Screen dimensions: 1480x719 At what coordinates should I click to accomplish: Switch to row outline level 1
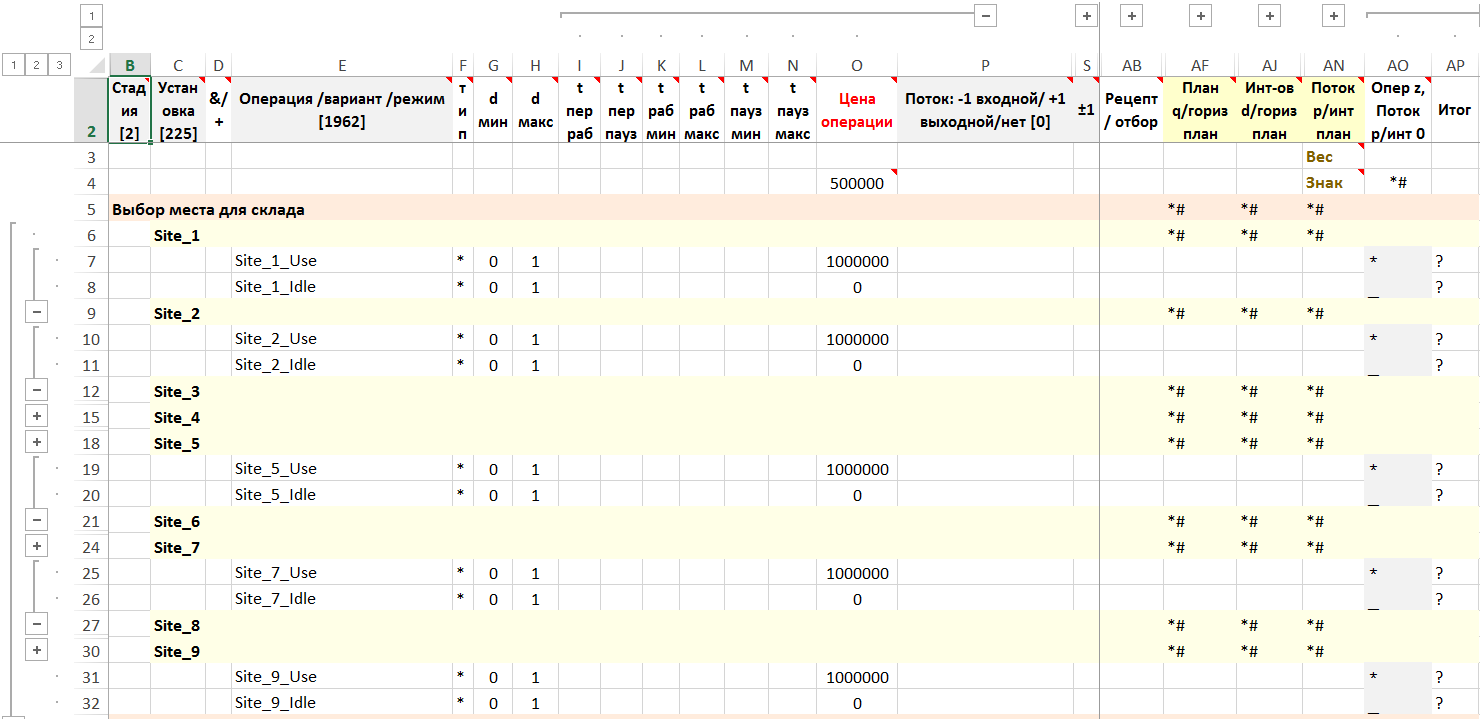click(x=12, y=65)
